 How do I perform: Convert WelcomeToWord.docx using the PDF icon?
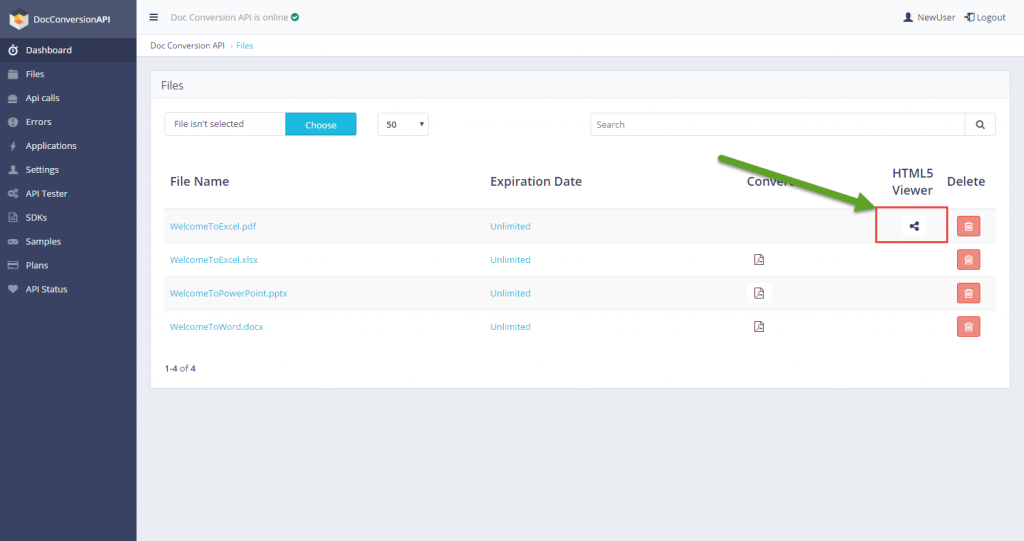pos(759,326)
